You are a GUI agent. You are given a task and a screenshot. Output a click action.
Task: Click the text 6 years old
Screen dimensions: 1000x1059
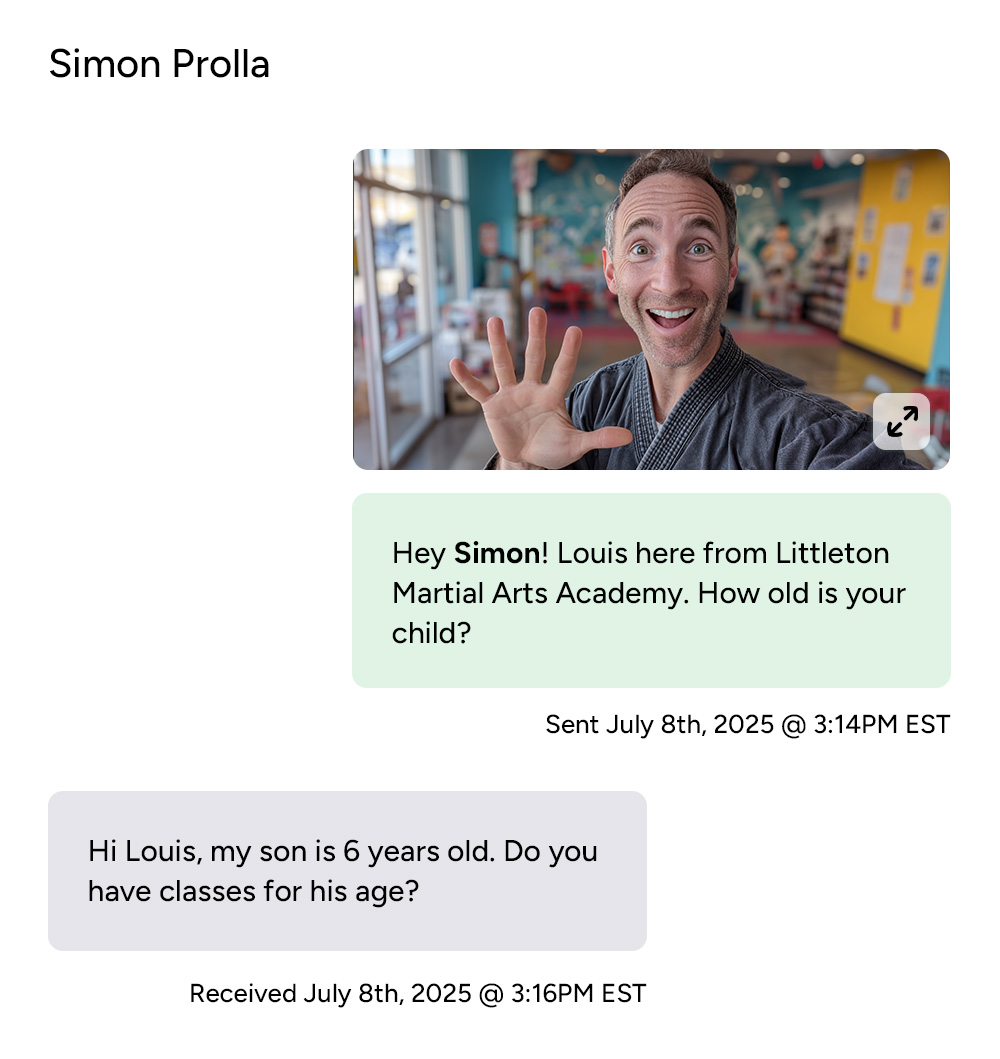419,851
